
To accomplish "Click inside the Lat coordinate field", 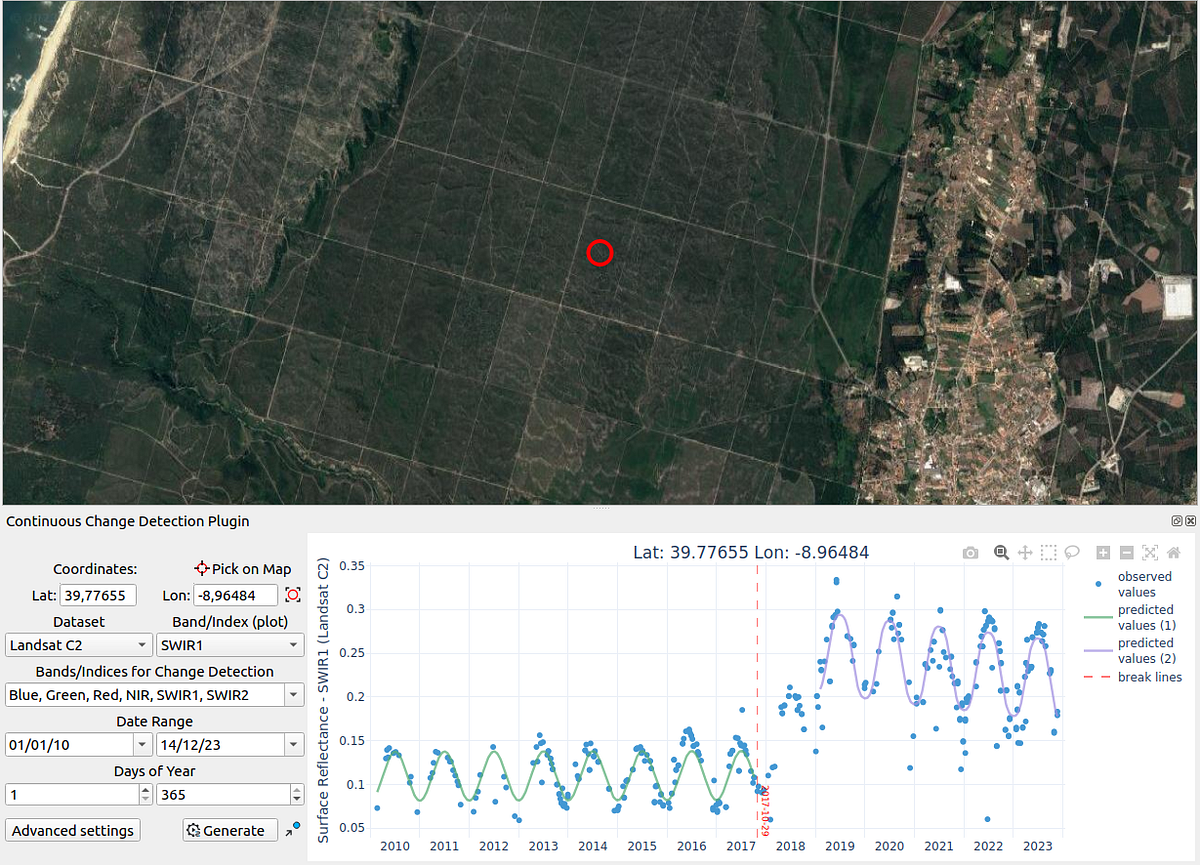I will click(95, 594).
